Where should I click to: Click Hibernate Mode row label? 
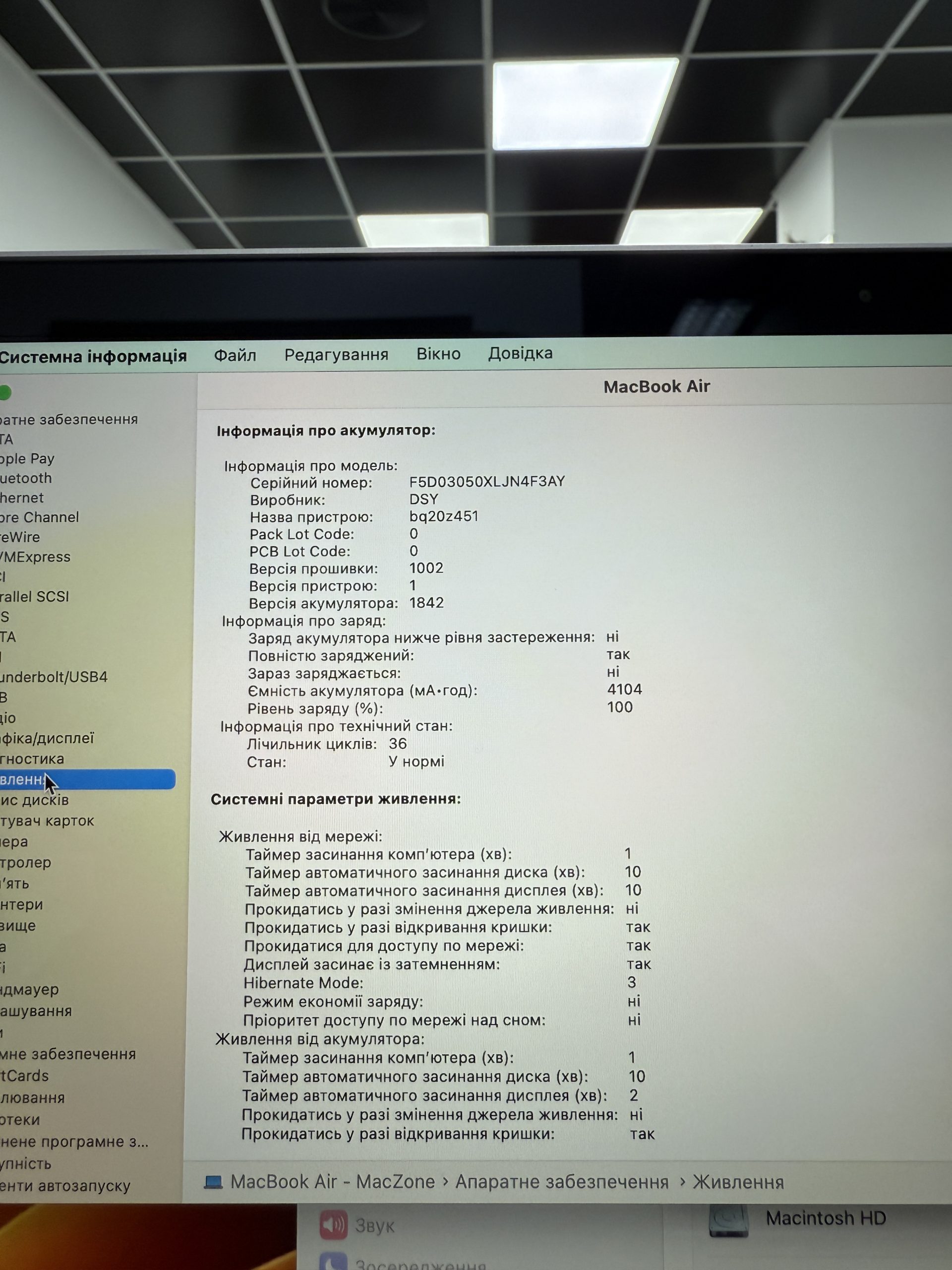303,983
